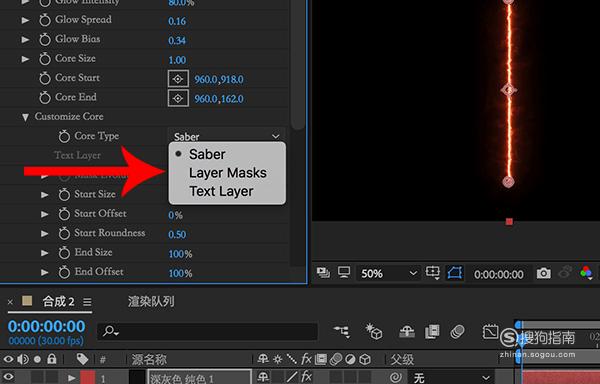Click the 源名称 column header
600x384 pixels.
coord(149,360)
